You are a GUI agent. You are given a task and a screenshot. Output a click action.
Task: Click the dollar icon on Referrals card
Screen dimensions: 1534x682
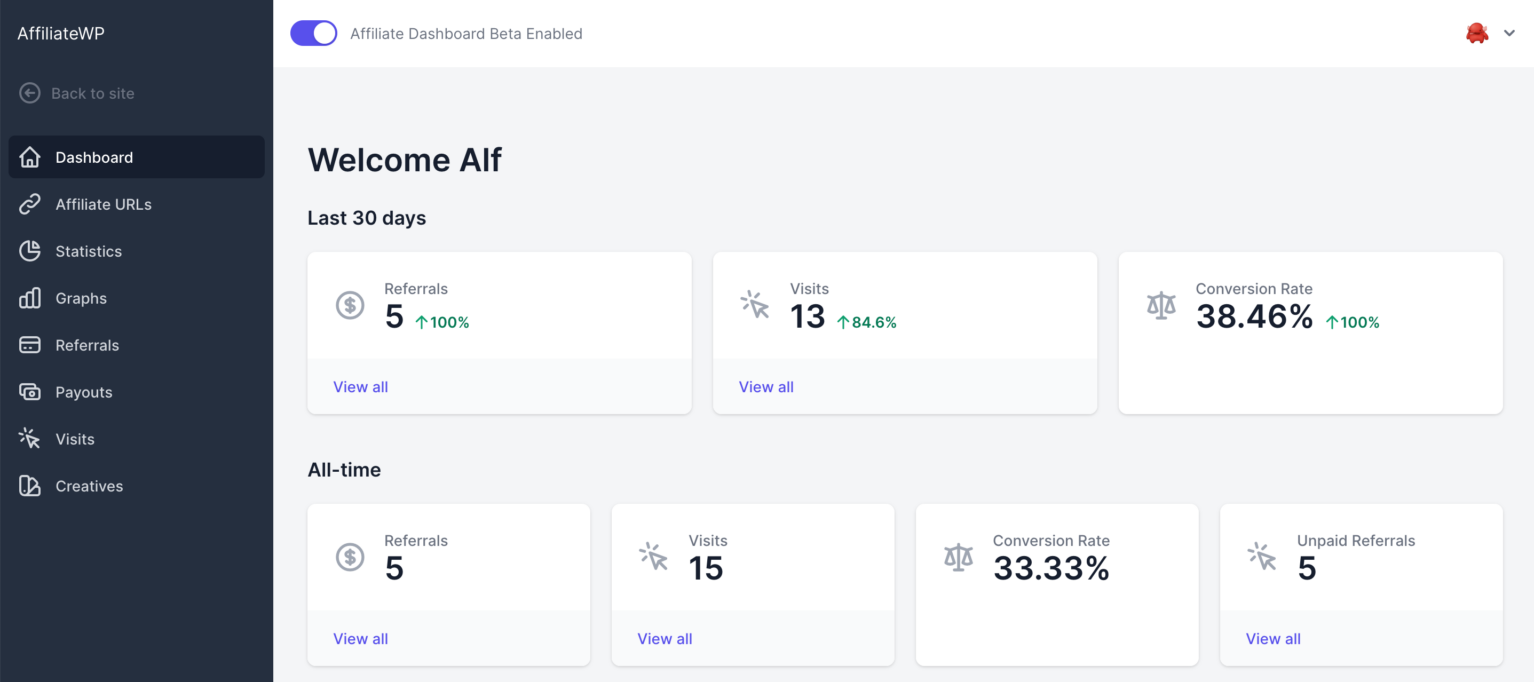[349, 305]
